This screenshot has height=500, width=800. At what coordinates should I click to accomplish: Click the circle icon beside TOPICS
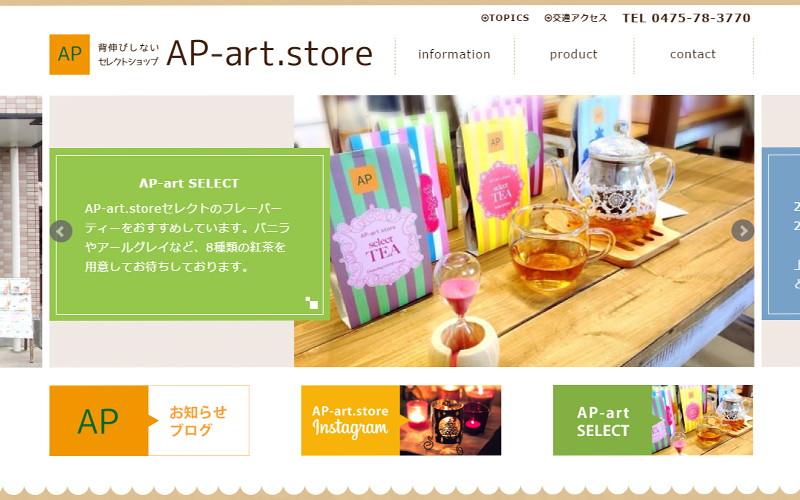[x=484, y=18]
